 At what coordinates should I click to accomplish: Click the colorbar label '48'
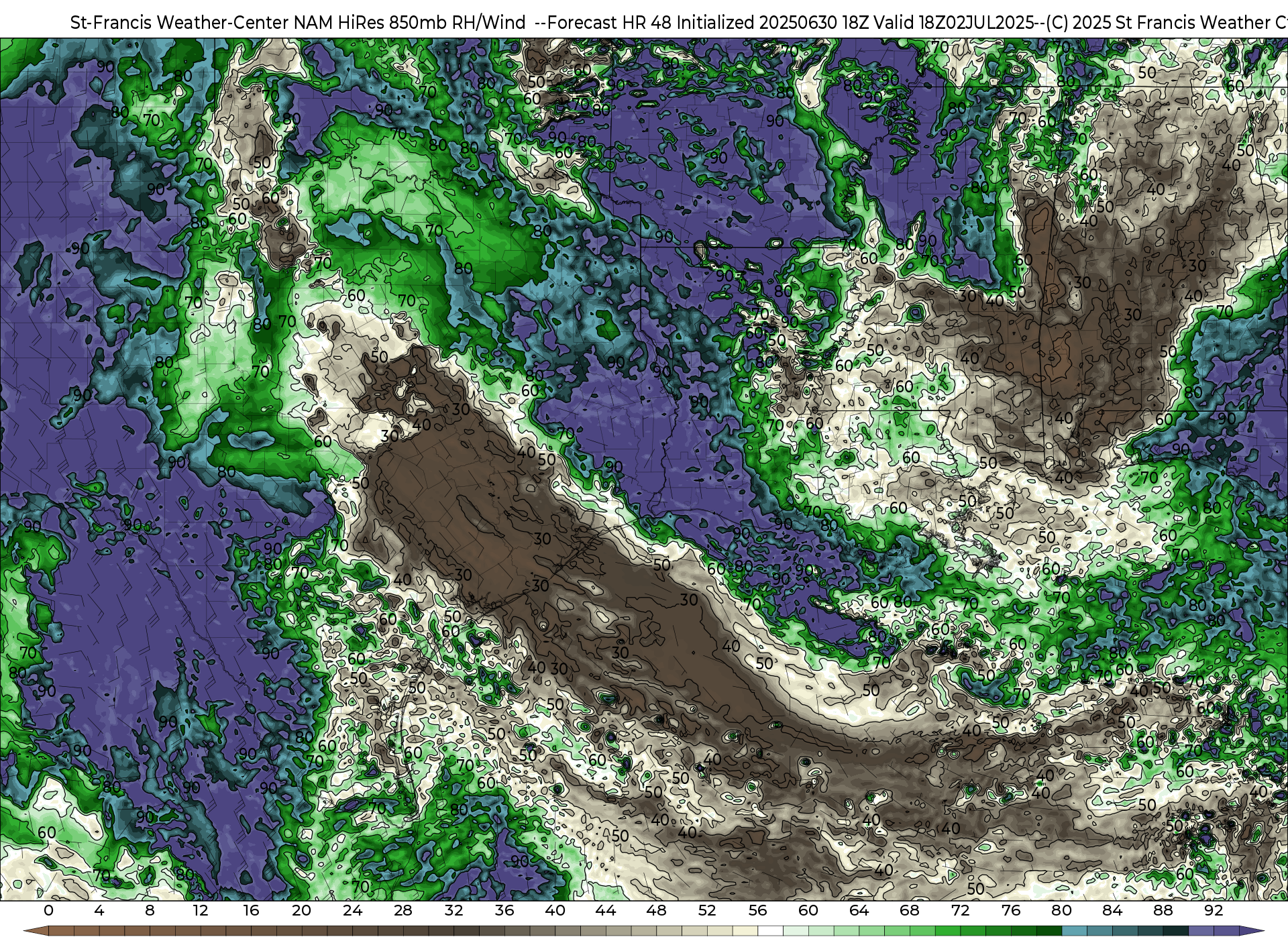[x=656, y=911]
